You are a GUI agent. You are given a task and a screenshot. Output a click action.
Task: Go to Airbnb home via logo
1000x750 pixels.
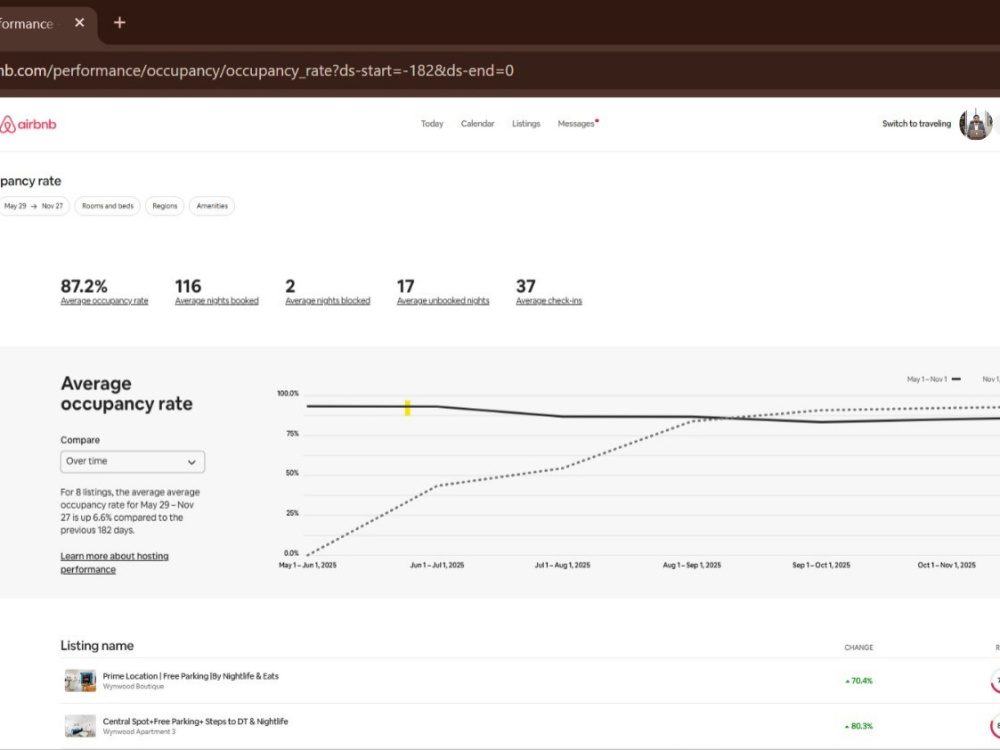coord(28,124)
